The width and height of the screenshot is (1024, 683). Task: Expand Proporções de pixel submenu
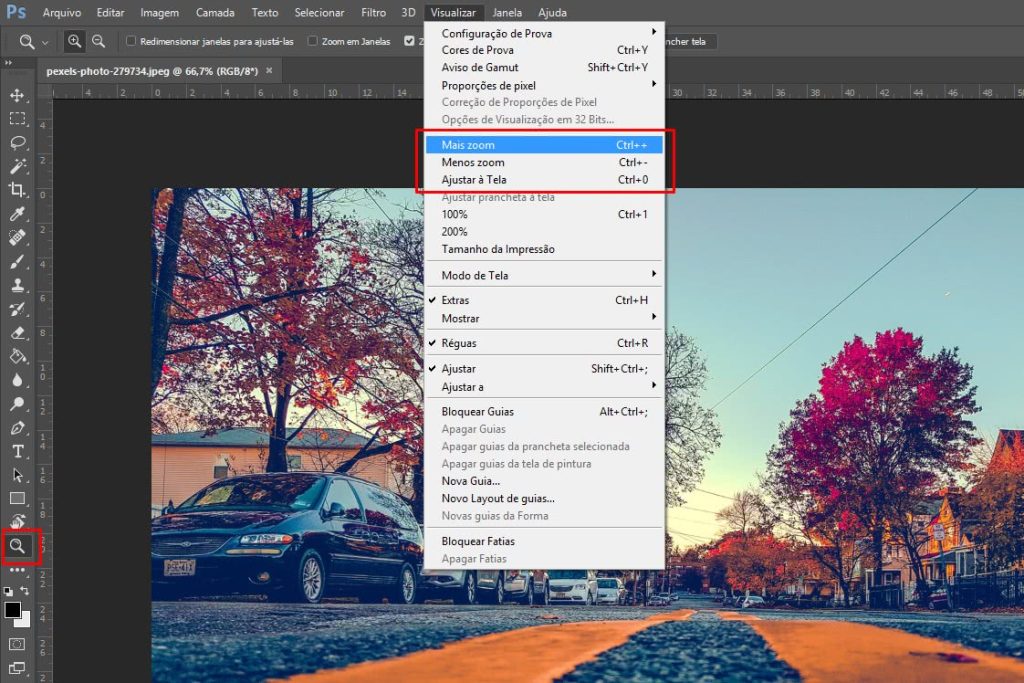click(x=545, y=86)
